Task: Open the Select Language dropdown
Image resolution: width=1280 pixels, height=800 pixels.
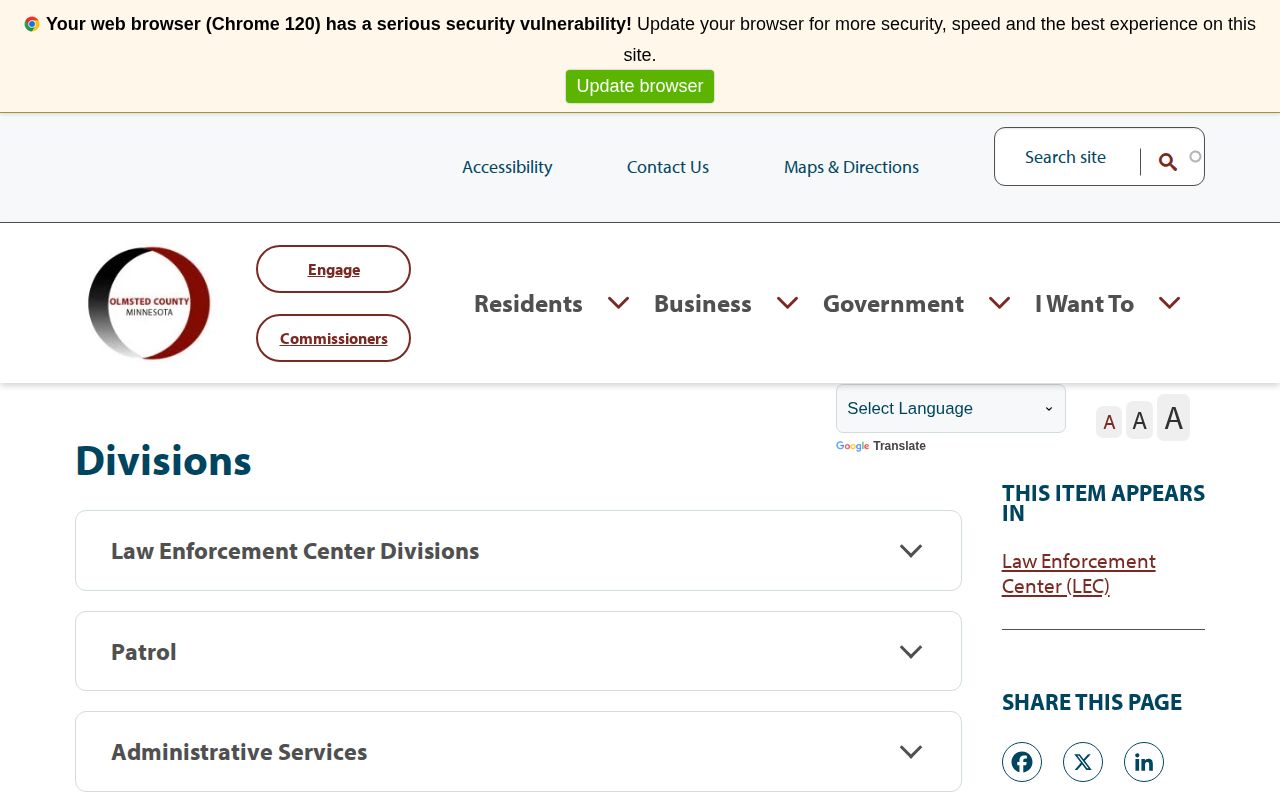Action: click(x=951, y=408)
